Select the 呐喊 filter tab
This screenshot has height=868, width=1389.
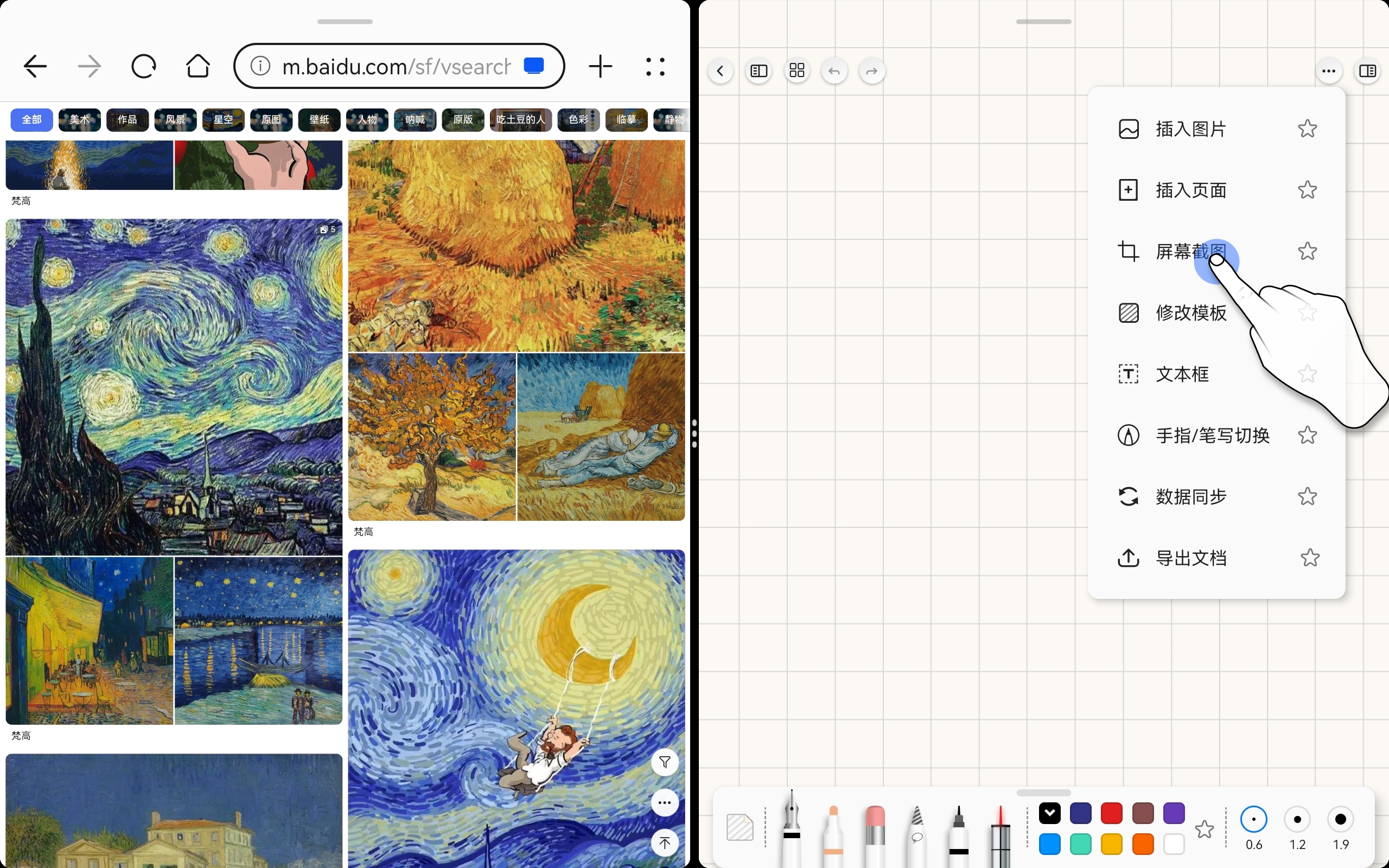tap(415, 119)
